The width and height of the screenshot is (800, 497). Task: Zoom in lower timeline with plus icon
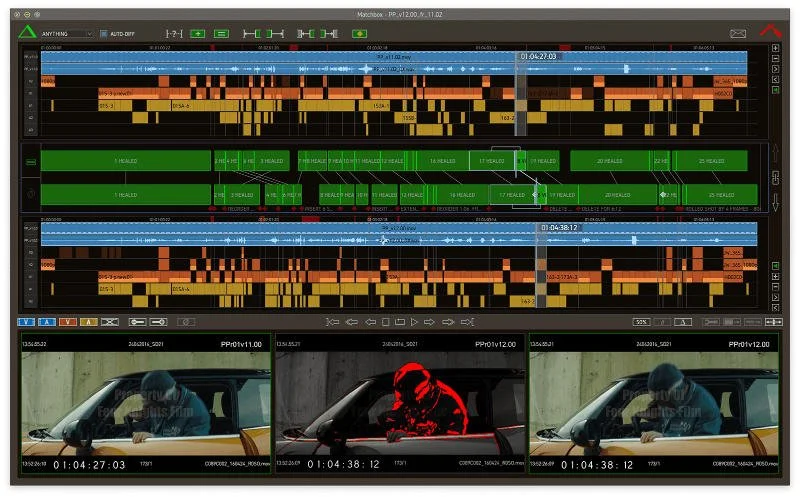click(776, 277)
